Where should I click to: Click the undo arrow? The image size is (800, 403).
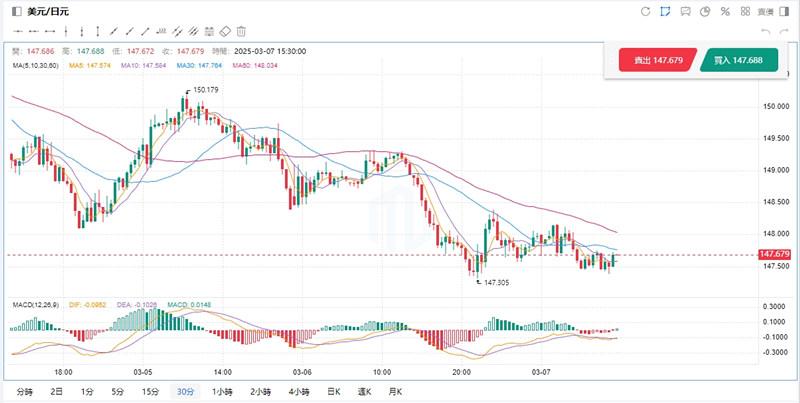[765, 31]
